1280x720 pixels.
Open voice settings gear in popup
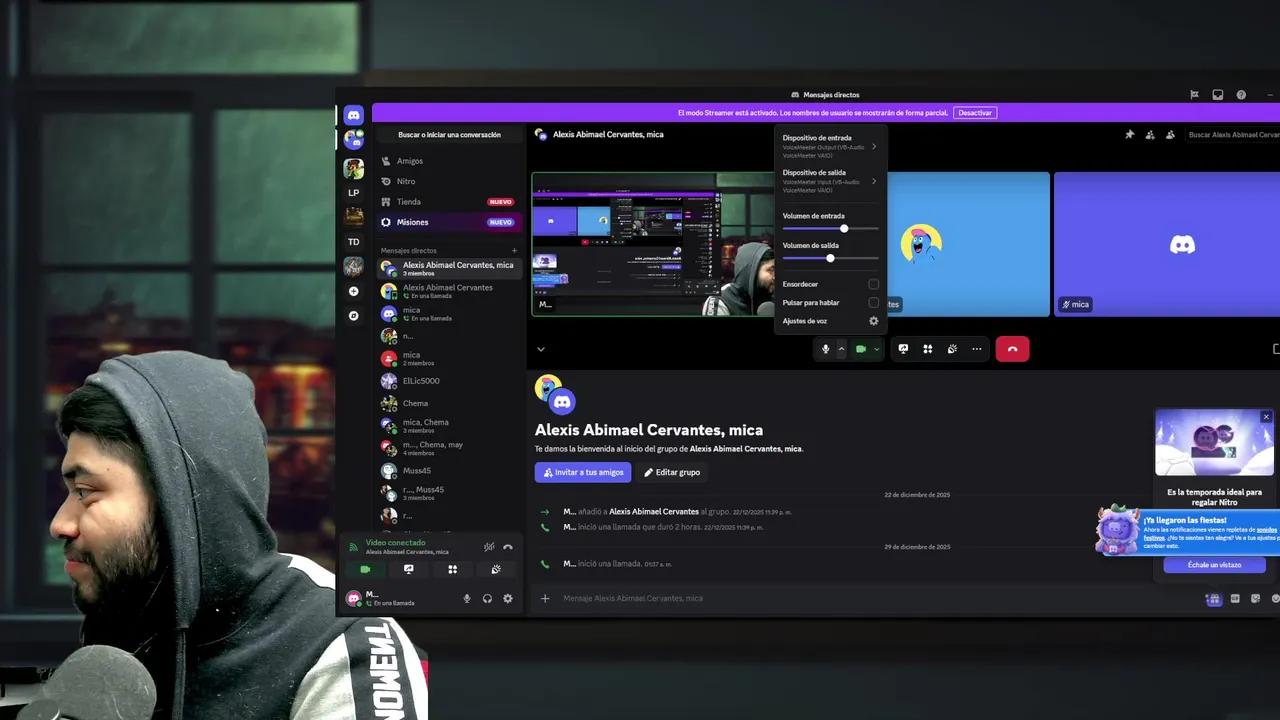[873, 321]
